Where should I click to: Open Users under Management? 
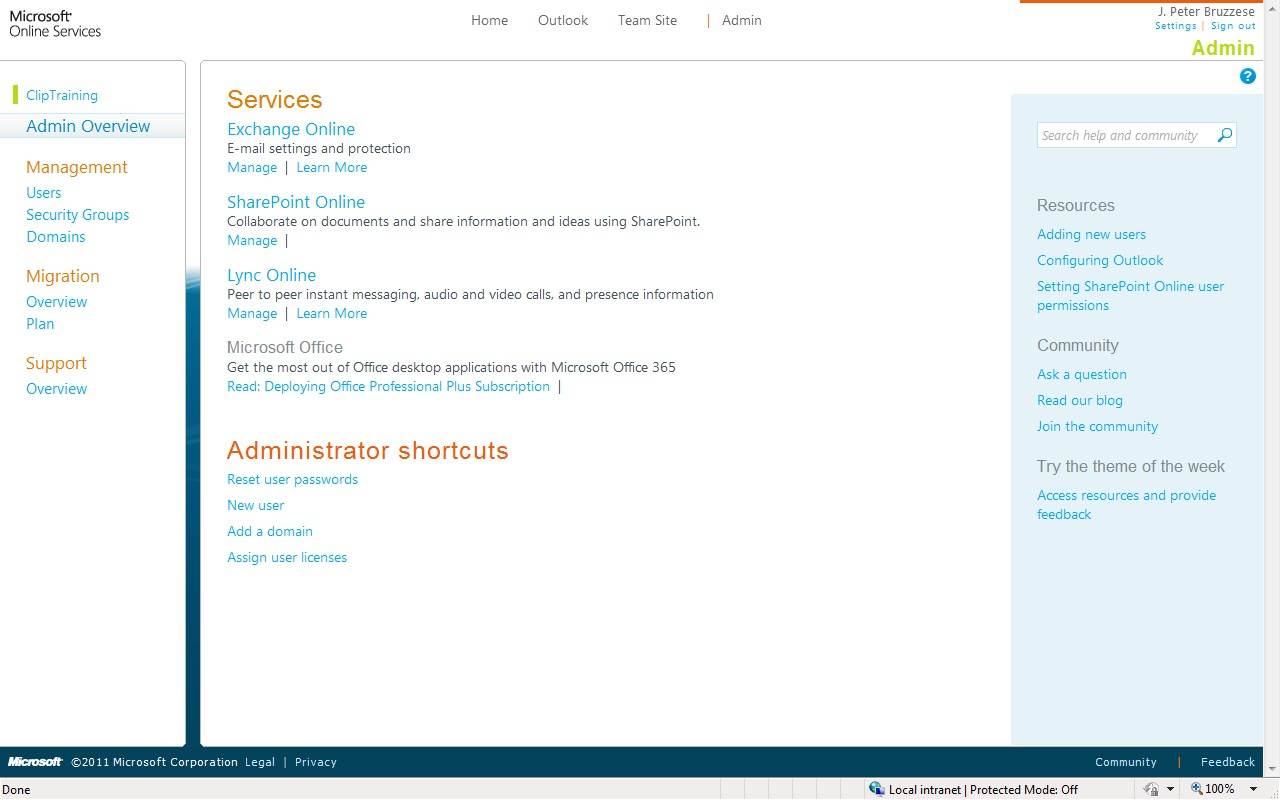click(x=43, y=193)
